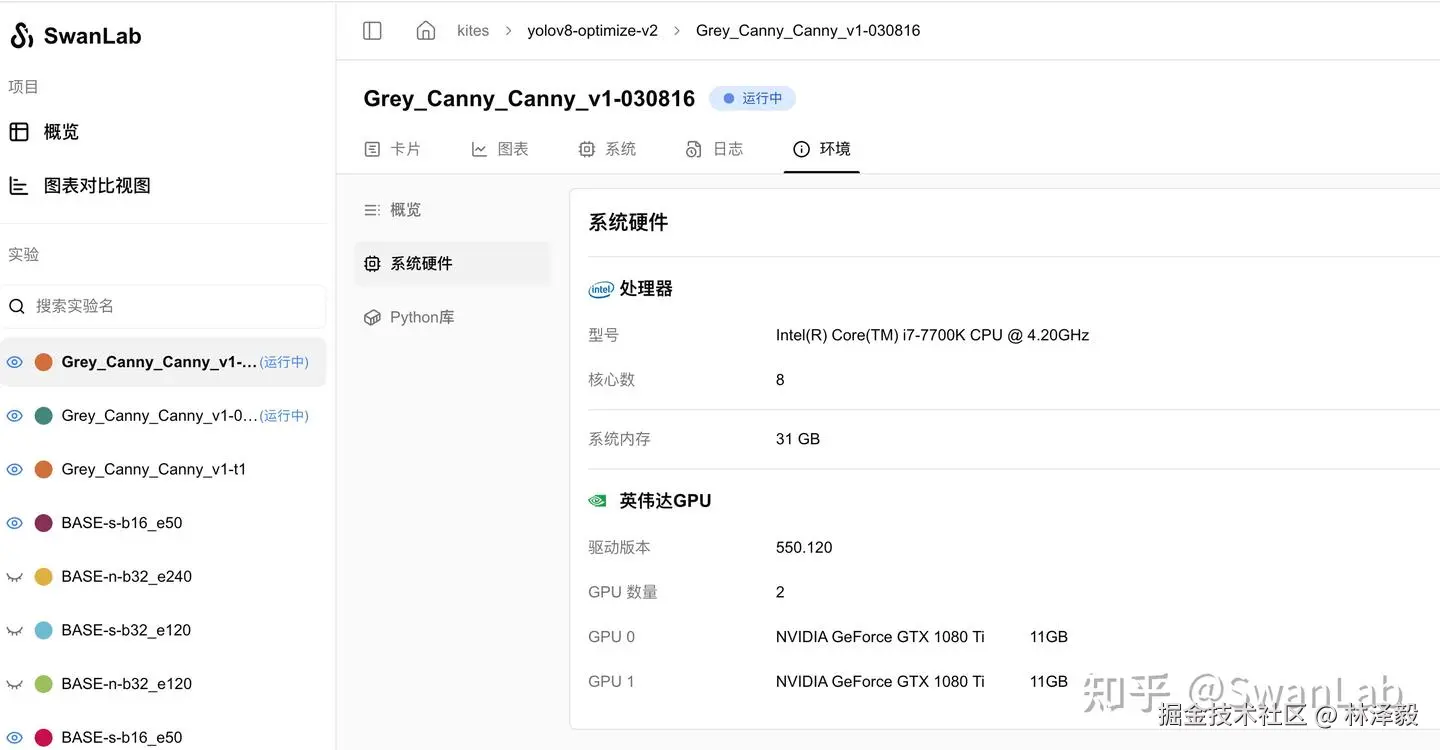Click the Grey_Canny_Canny_v1-030816 breadcrumb
The width and height of the screenshot is (1440, 750).
[808, 31]
